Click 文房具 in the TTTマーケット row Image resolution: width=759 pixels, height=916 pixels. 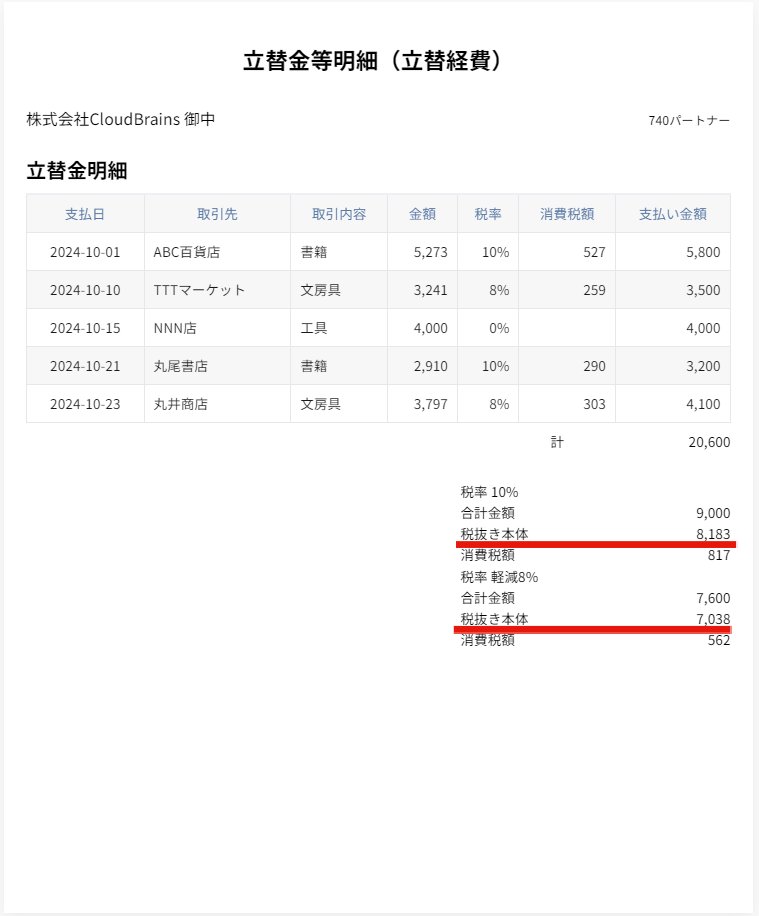[339, 290]
